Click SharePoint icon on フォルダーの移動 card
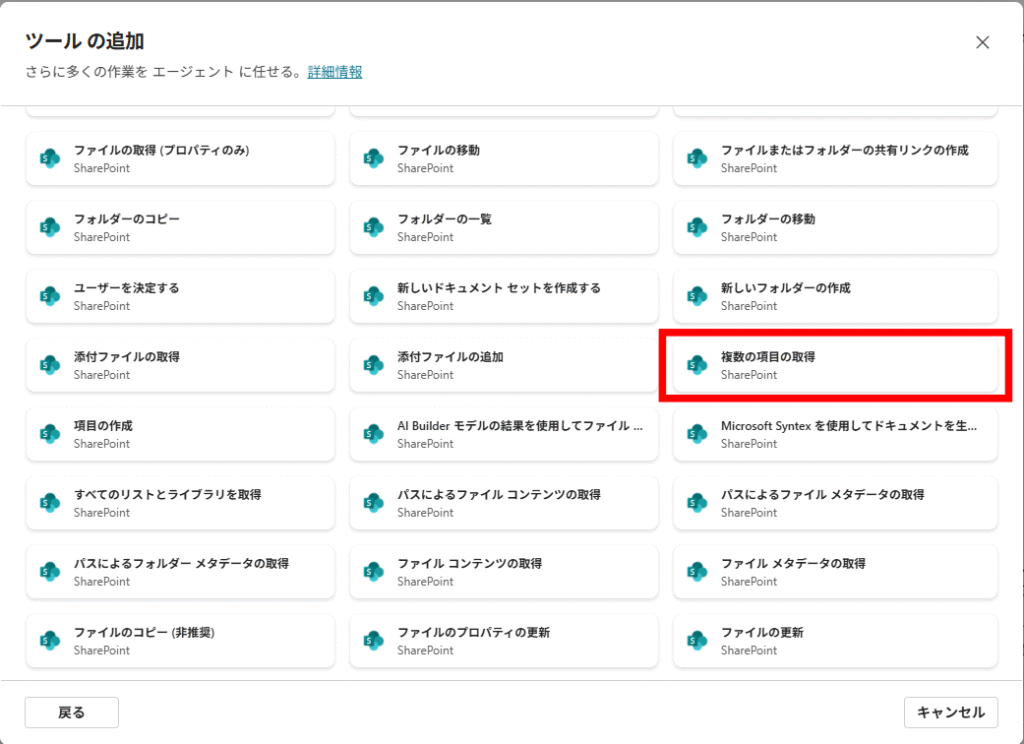The height and width of the screenshot is (744, 1024). click(x=697, y=227)
